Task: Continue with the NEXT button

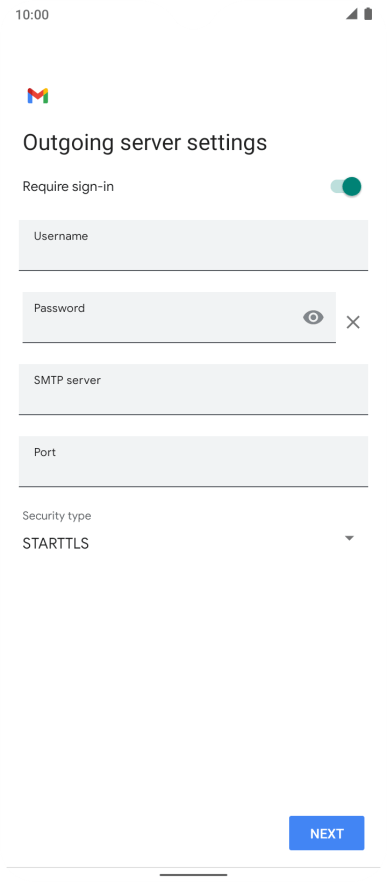Action: coord(327,833)
